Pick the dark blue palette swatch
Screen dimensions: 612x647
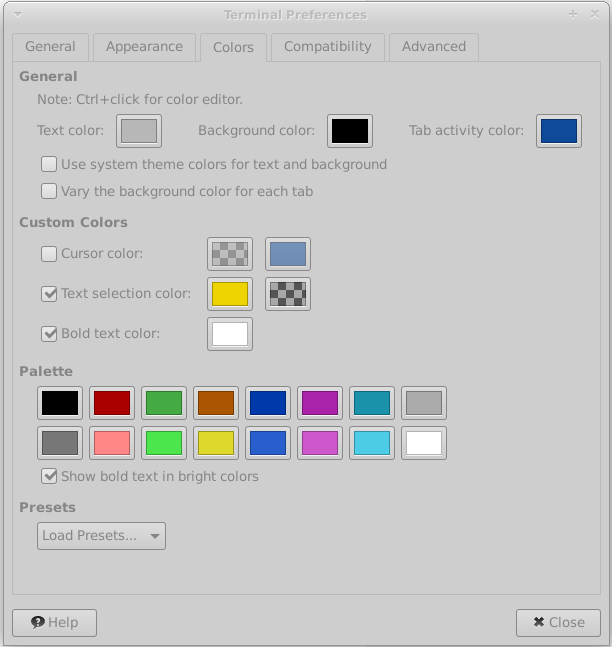268,403
